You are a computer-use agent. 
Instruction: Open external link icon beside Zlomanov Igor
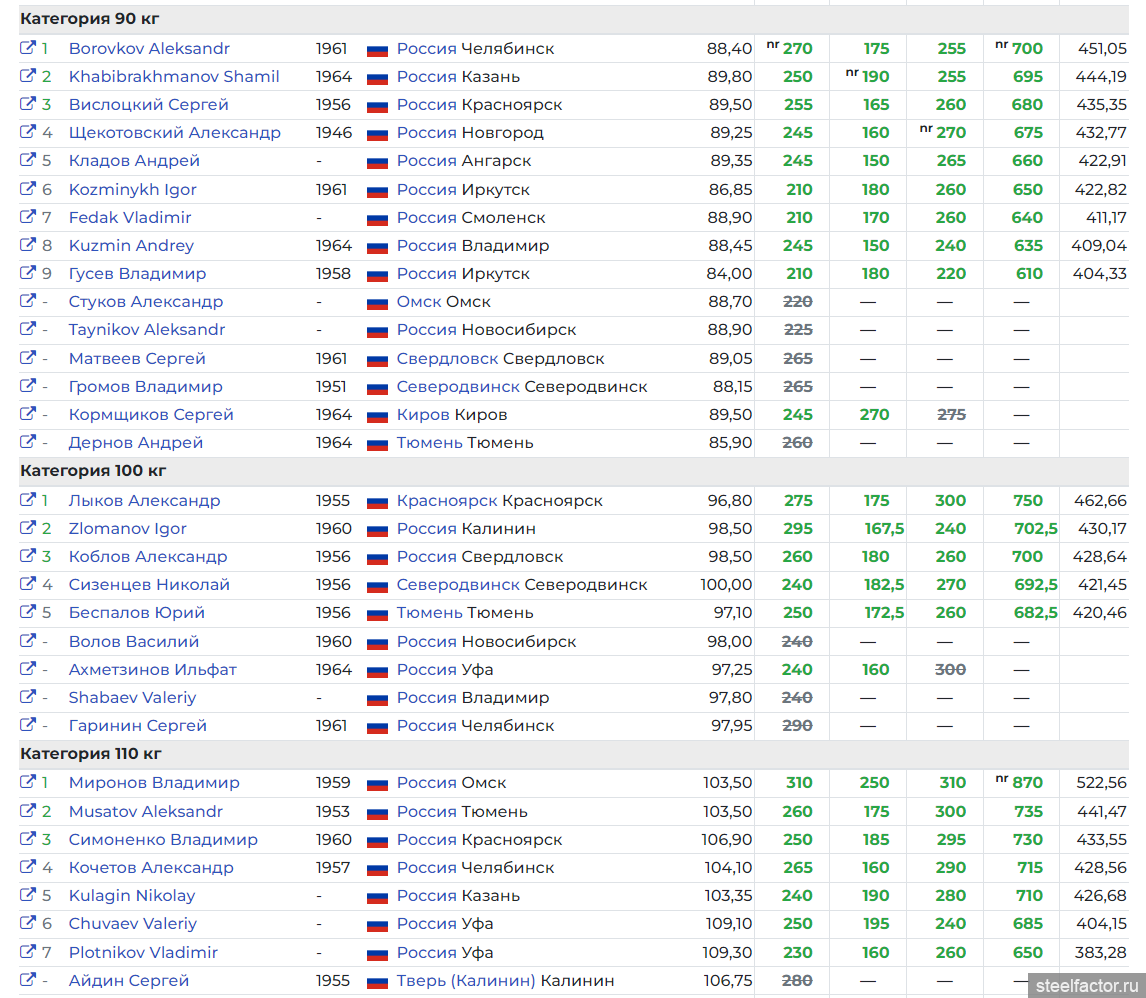28,528
